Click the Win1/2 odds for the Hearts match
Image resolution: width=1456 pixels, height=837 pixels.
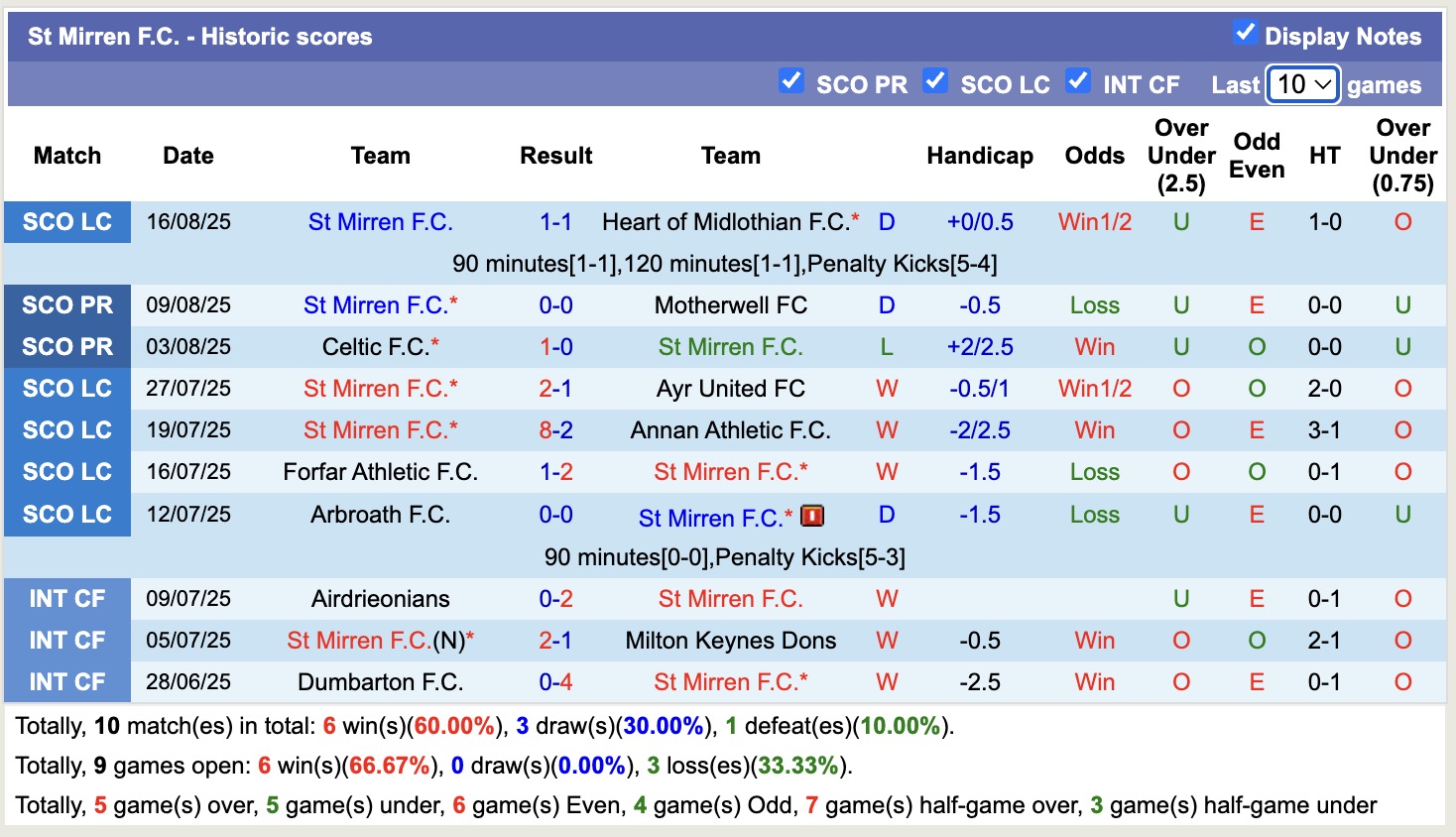point(1094,222)
